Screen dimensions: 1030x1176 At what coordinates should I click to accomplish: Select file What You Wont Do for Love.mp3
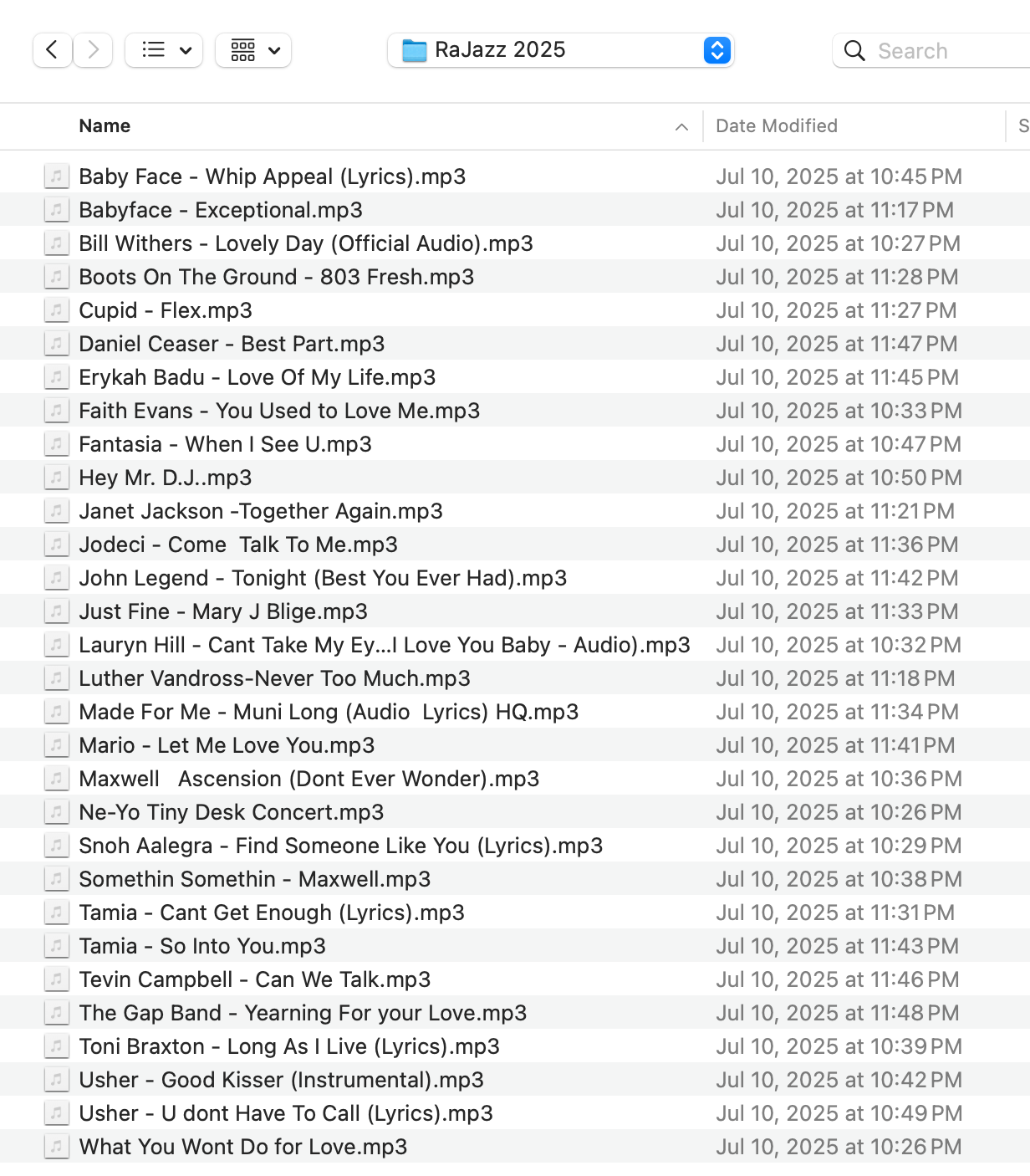[x=243, y=1147]
